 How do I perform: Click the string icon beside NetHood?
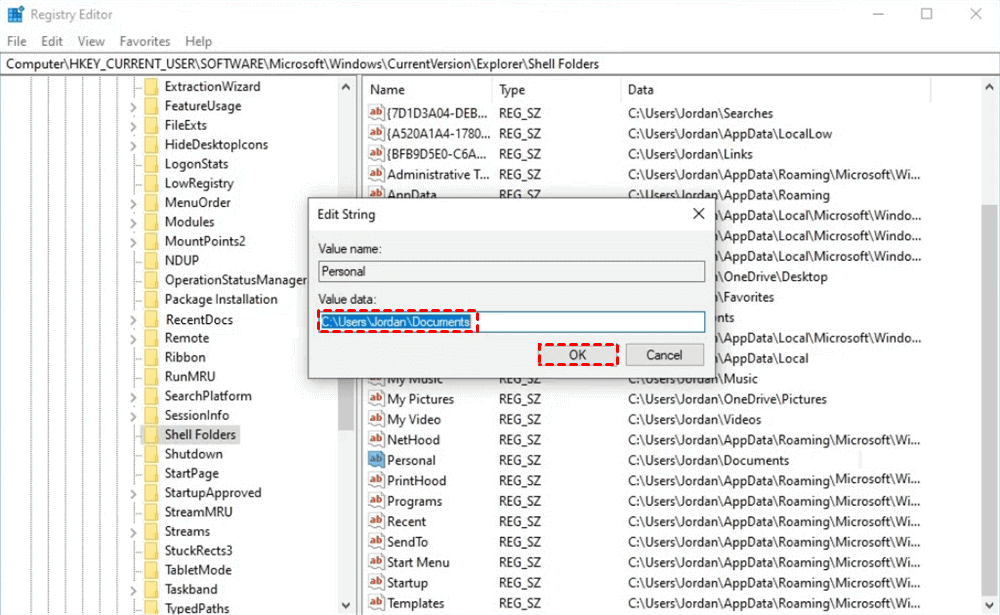point(376,440)
